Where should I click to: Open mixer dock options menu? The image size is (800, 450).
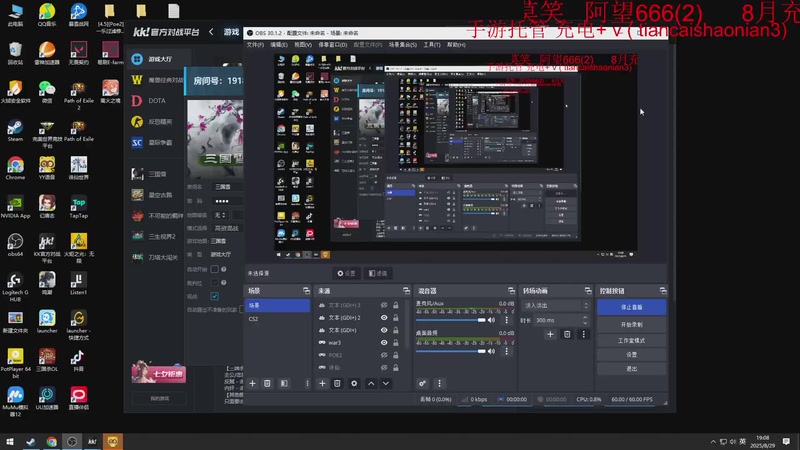[439, 383]
